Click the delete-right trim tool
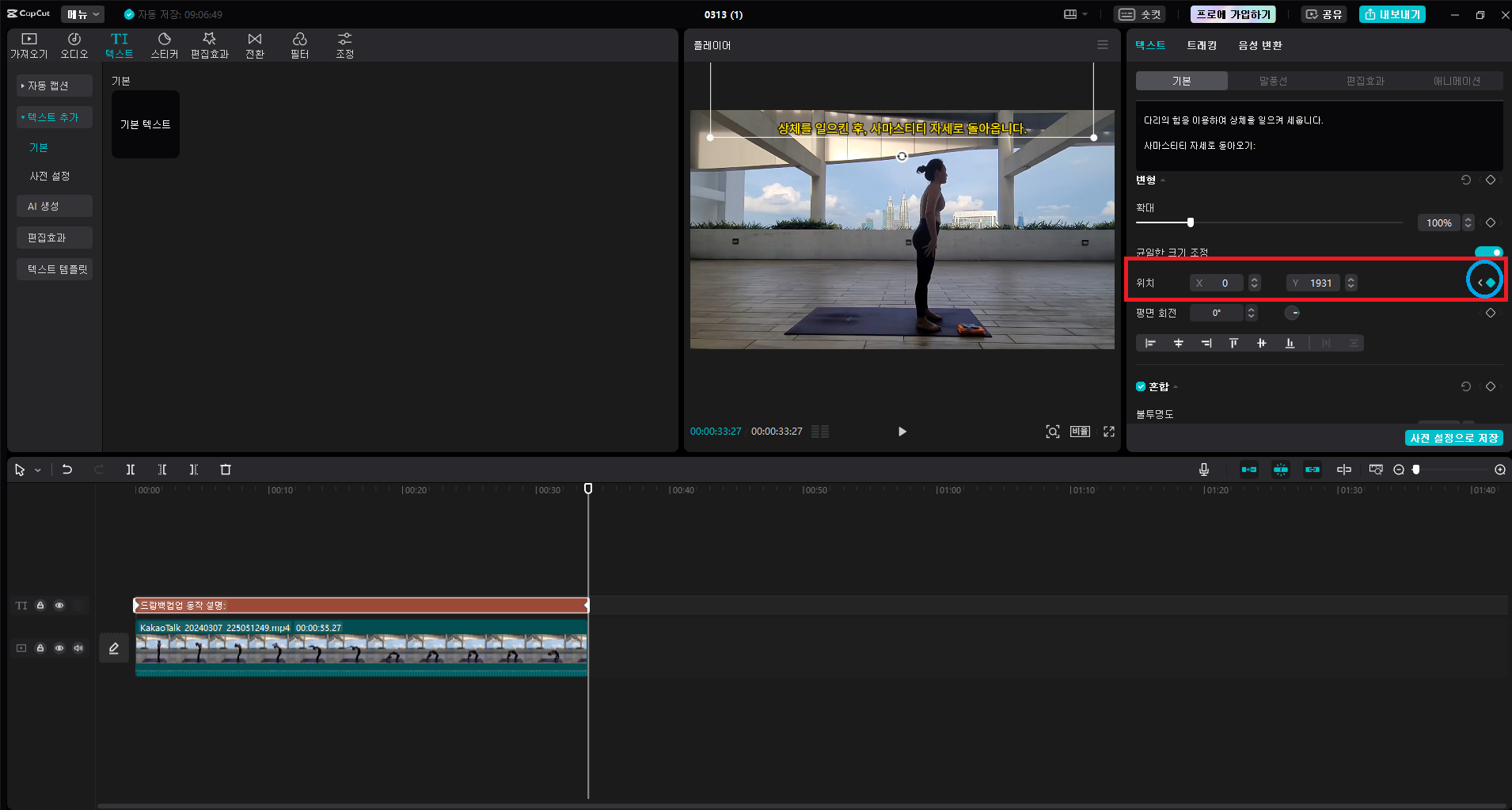 (x=194, y=470)
